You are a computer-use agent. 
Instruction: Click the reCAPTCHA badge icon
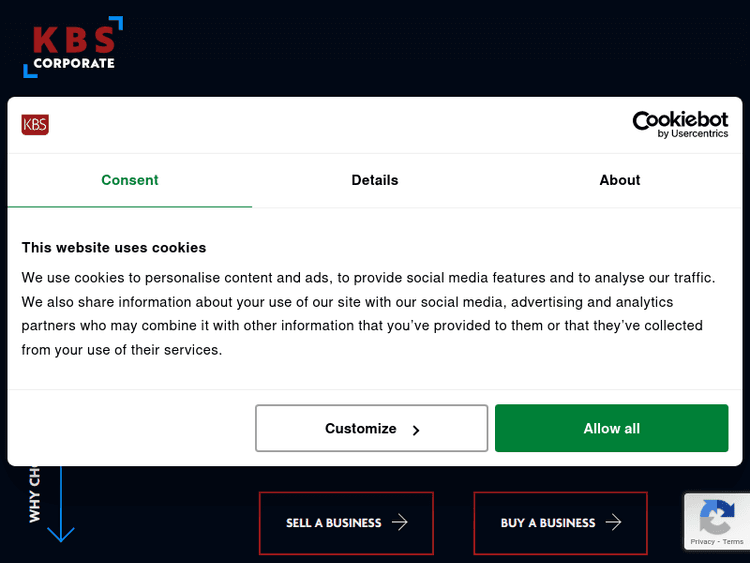pos(717,517)
